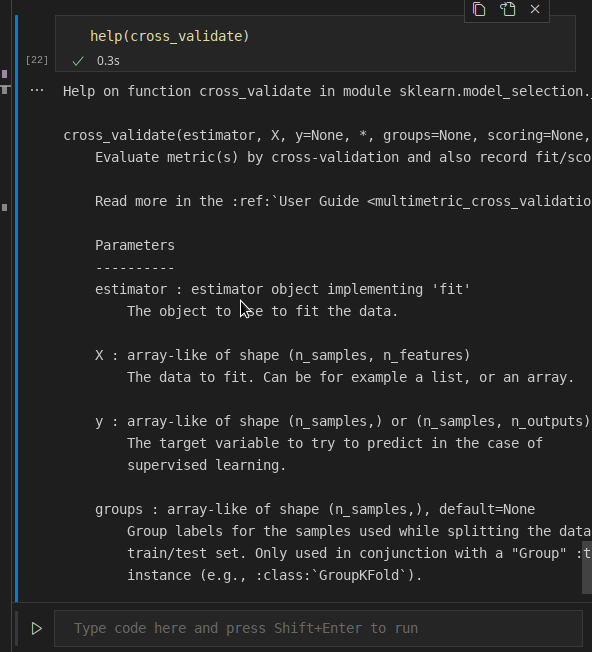Click the 0.3s execution time
Screen dimensions: 592x652
(x=108, y=61)
